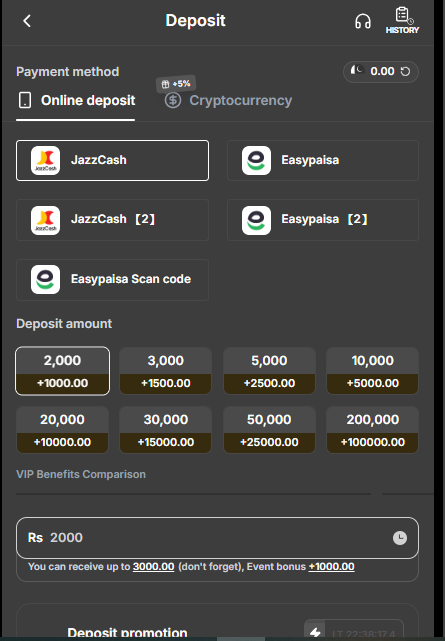Click the underlined 3000.00 amount

tap(154, 567)
